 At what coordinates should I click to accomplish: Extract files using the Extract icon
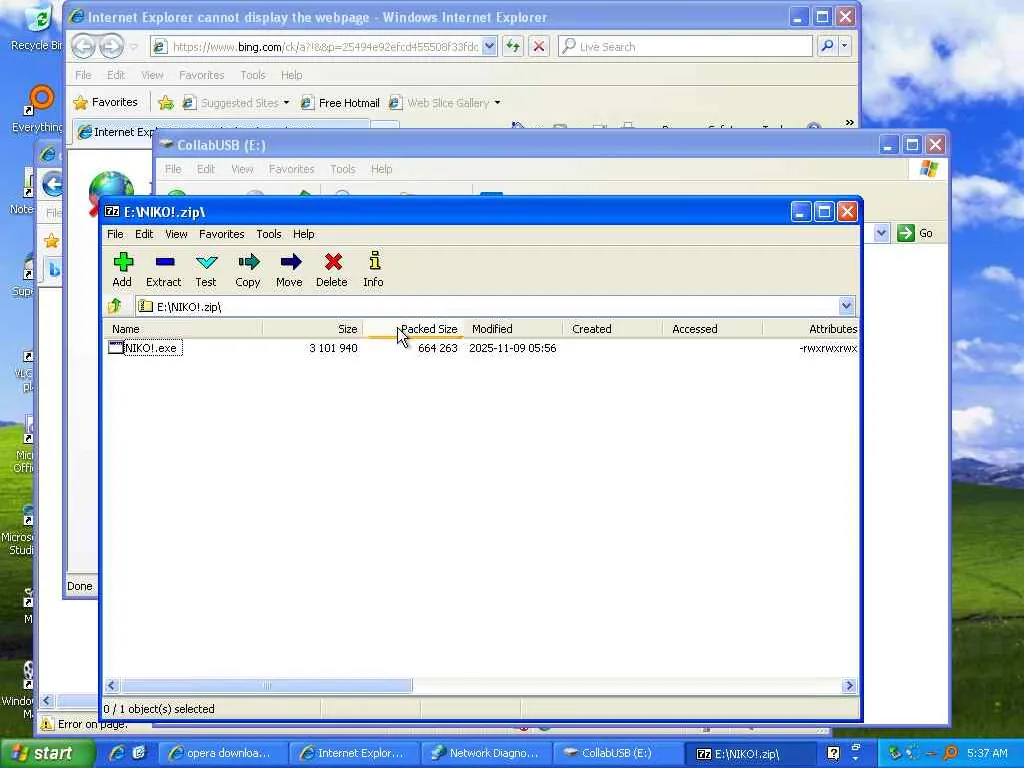point(163,269)
